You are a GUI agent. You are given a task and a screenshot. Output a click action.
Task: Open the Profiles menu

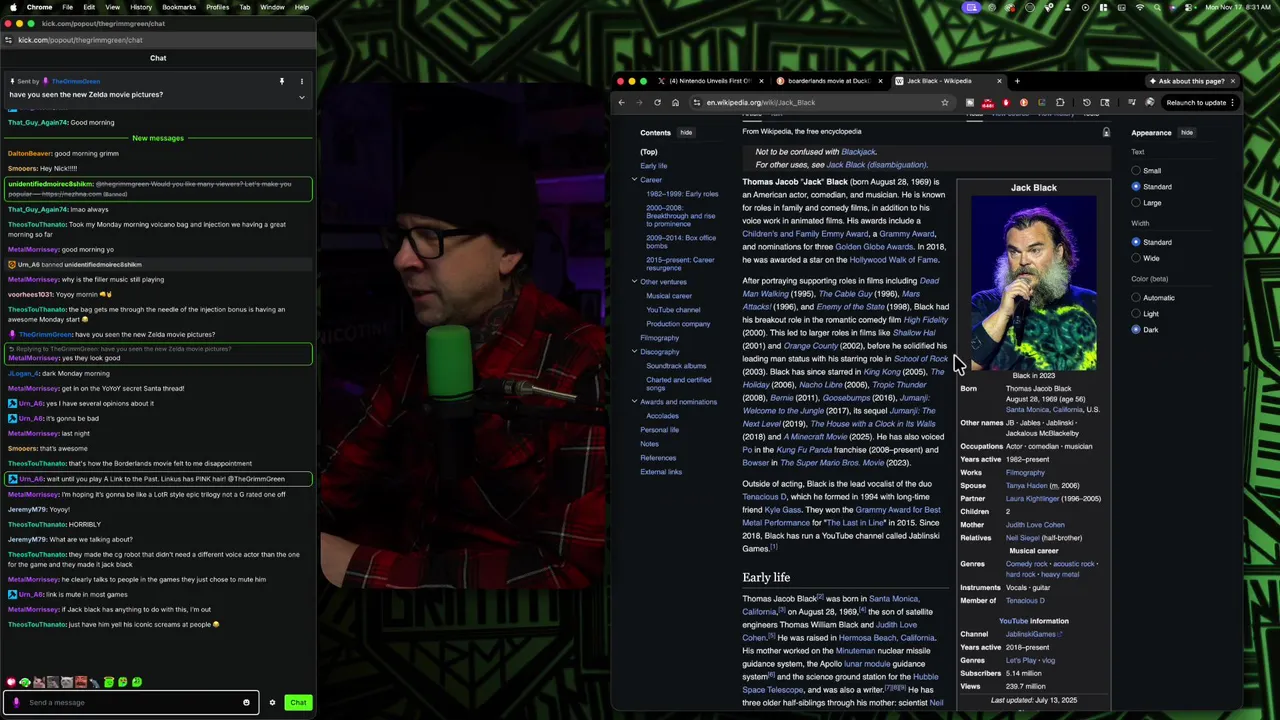(x=217, y=7)
